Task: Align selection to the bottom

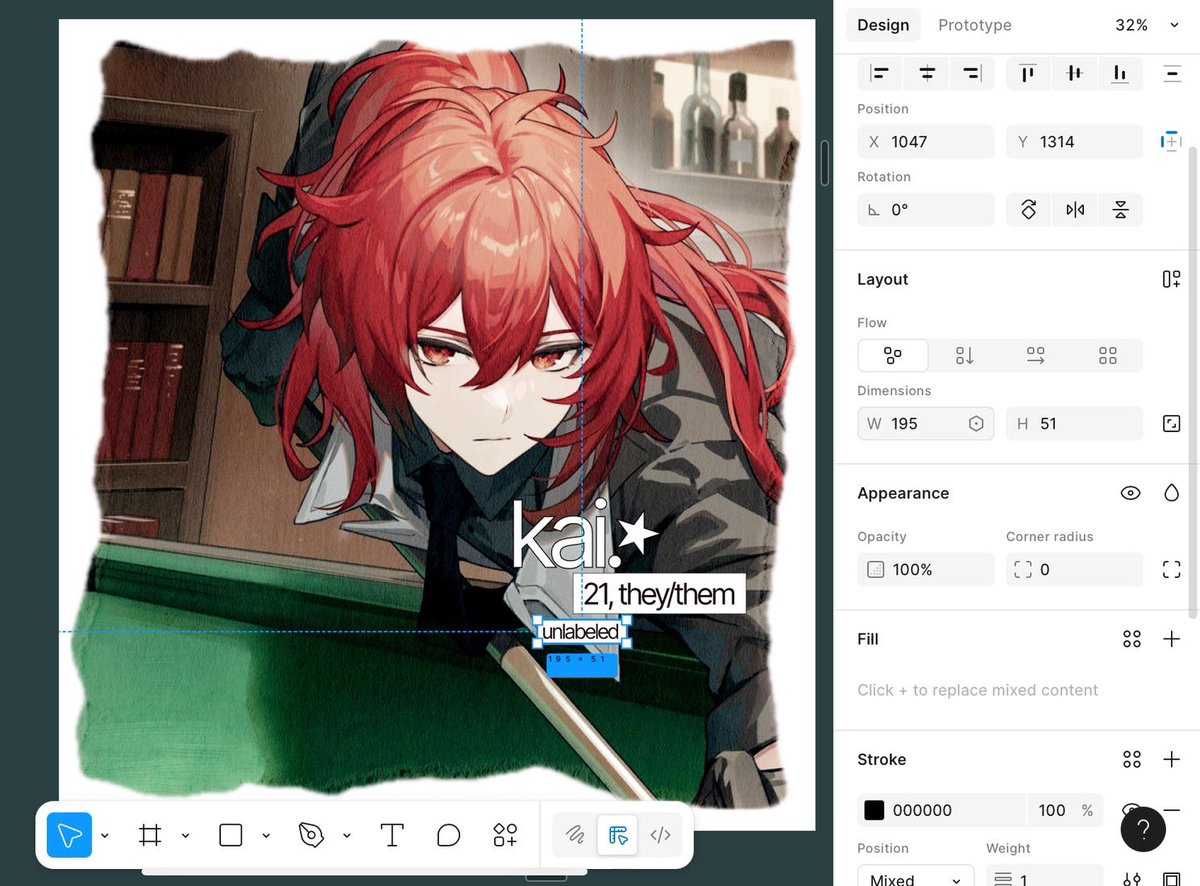Action: (x=1120, y=73)
